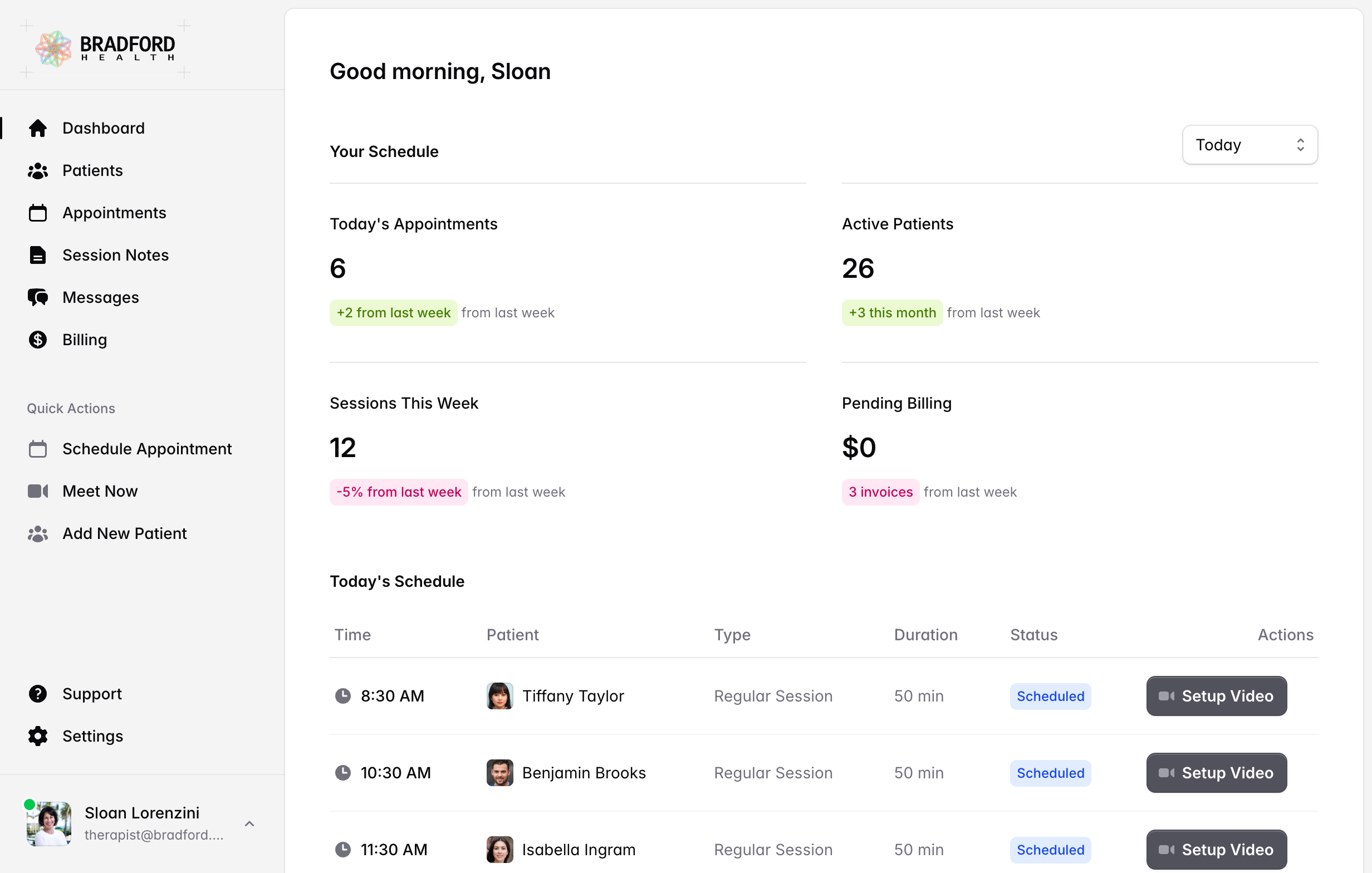Click the Meet Now video camera icon
1372x873 pixels.
[38, 491]
